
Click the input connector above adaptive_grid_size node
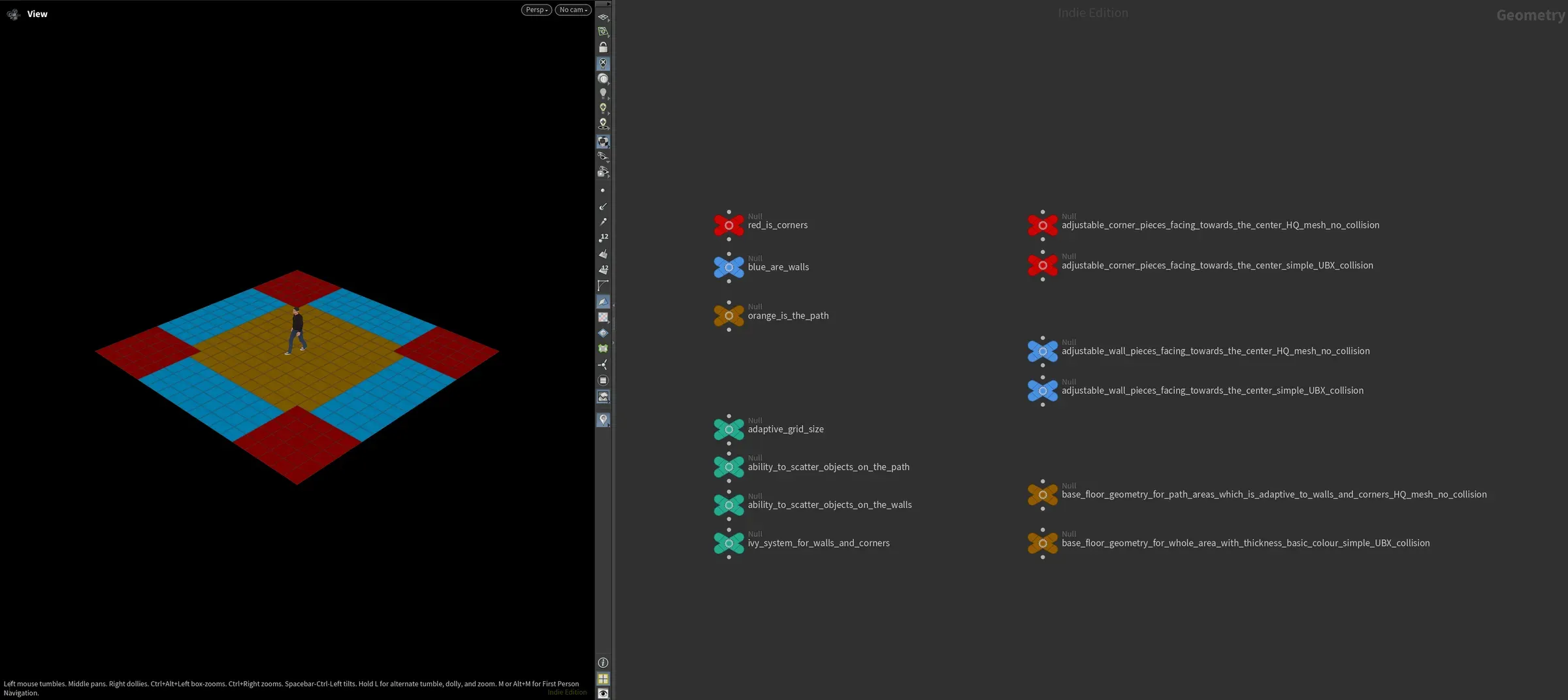click(x=729, y=416)
